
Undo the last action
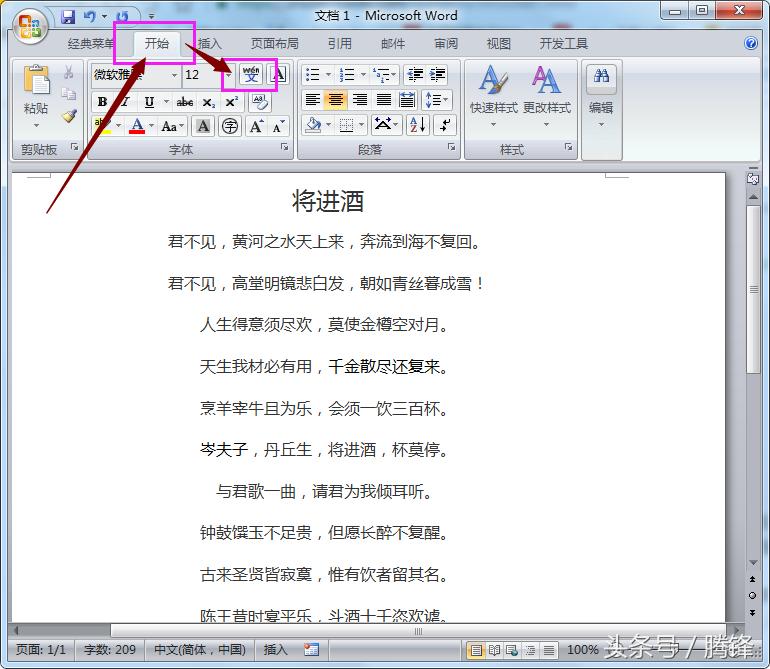tap(89, 17)
